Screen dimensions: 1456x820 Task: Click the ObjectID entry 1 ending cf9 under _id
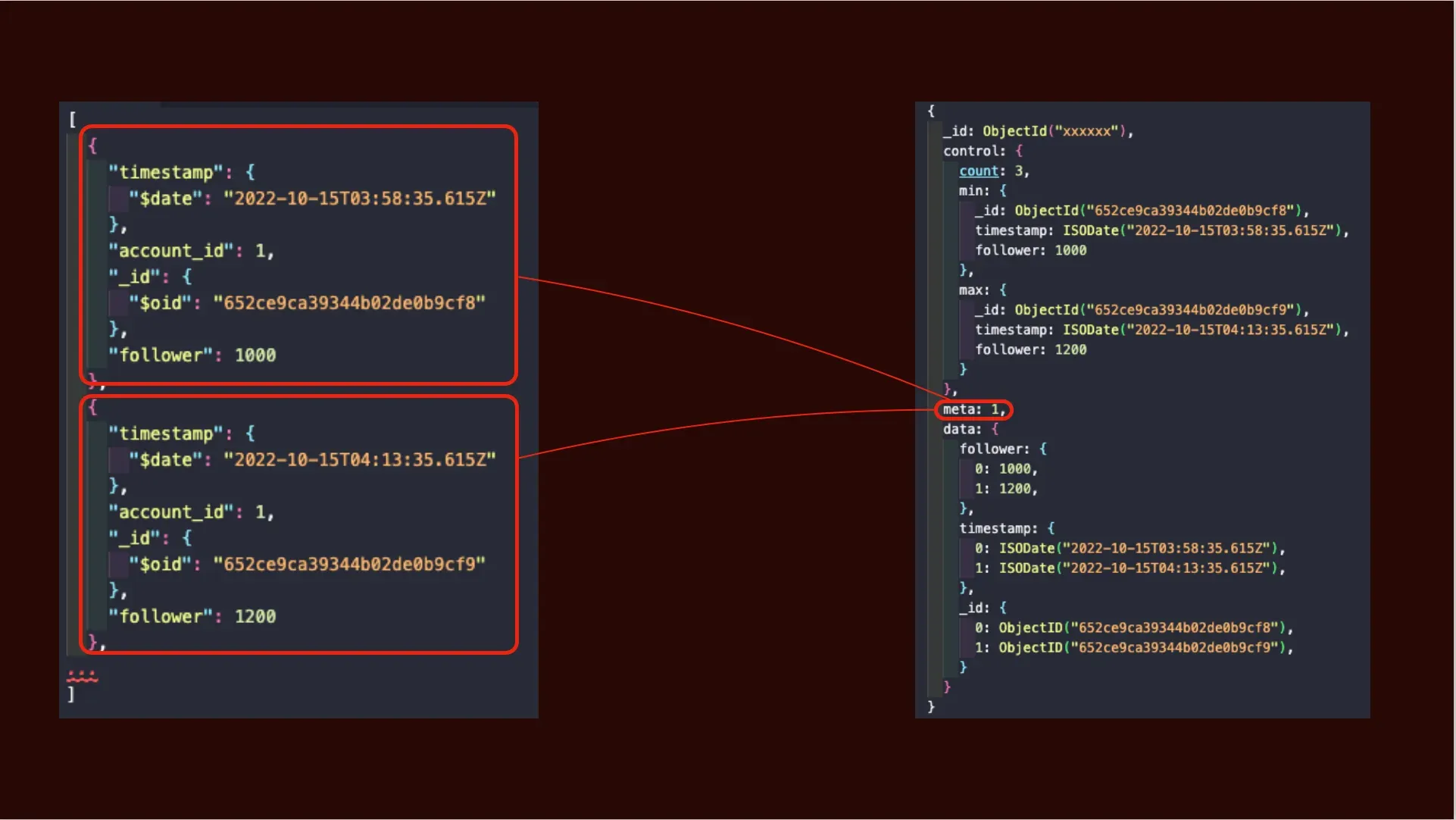pyautogui.click(x=1133, y=648)
